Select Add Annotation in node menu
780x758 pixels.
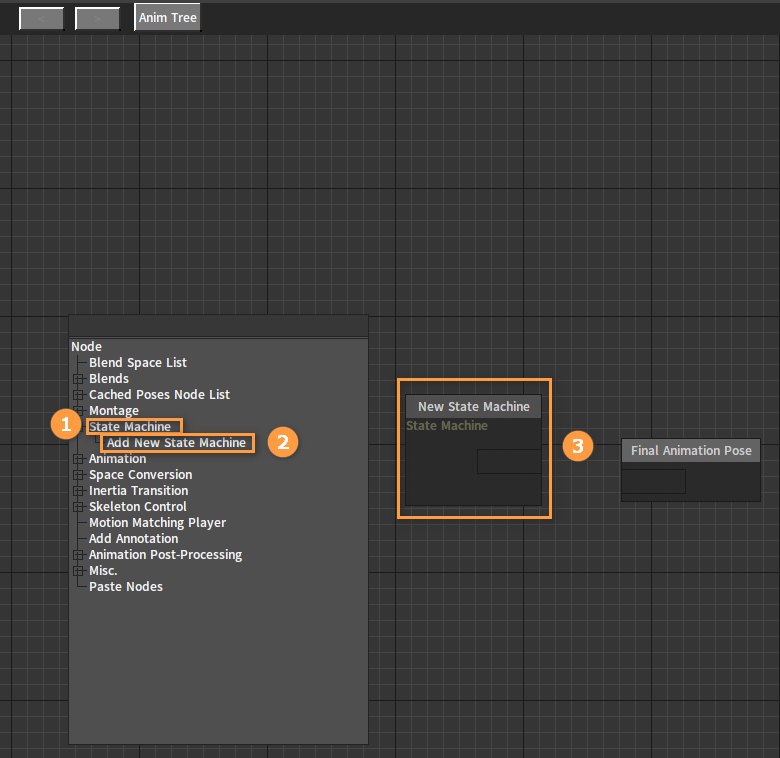coord(133,539)
